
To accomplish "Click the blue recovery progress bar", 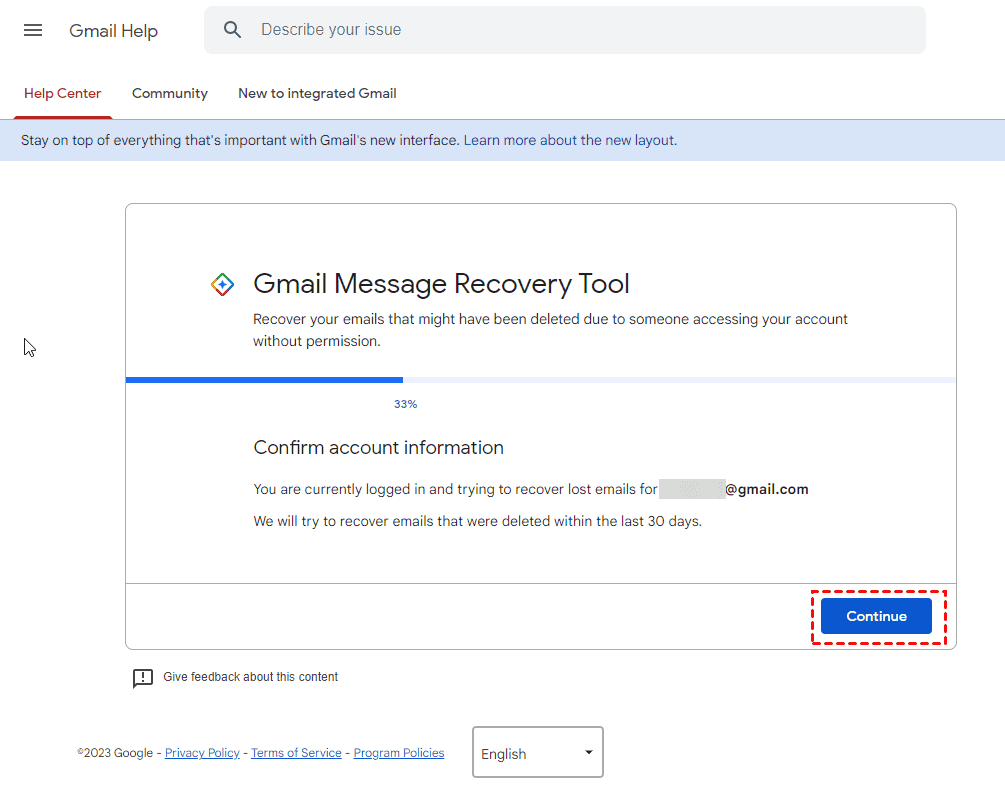I will (264, 380).
